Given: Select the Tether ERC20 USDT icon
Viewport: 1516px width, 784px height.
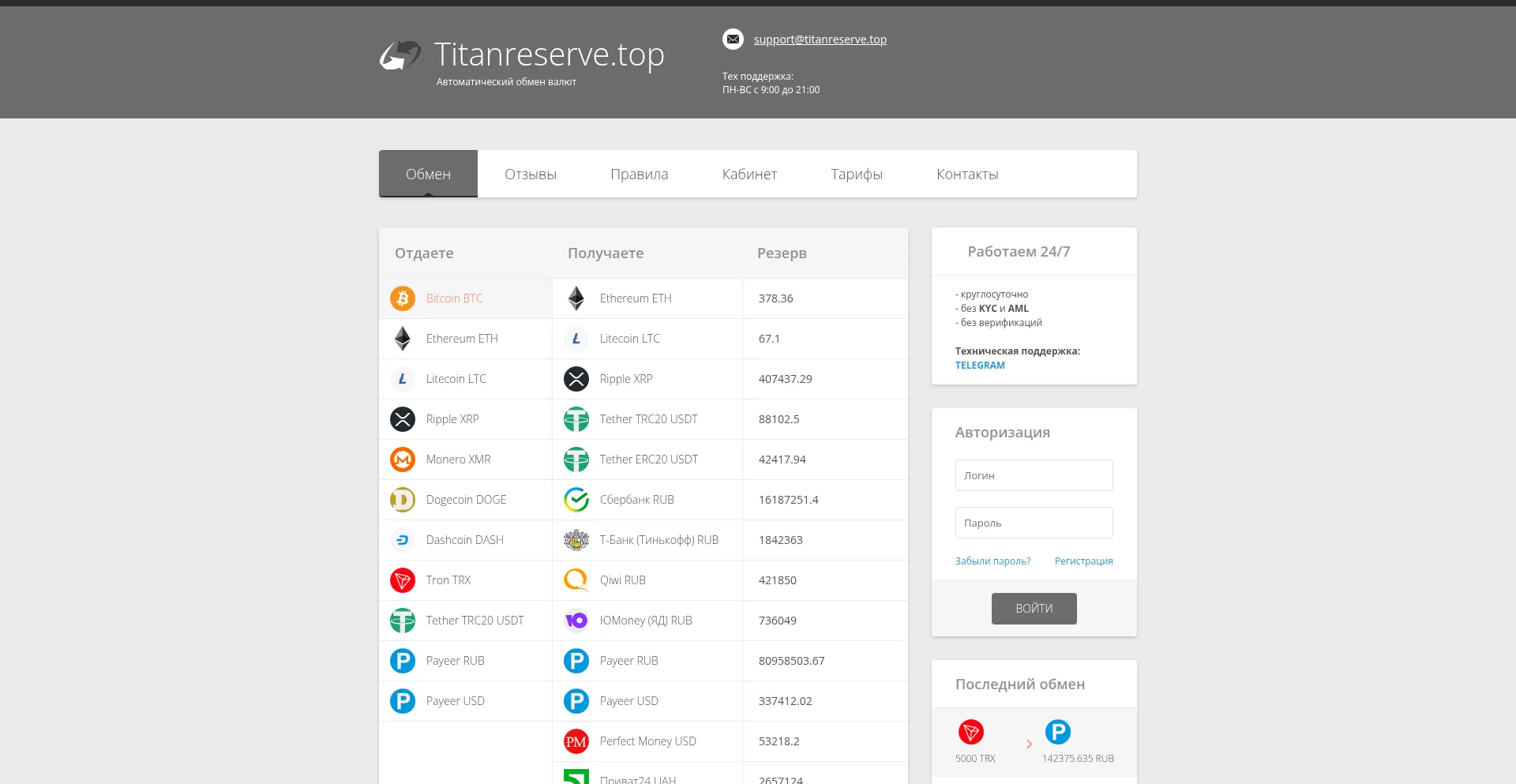Looking at the screenshot, I should pyautogui.click(x=576, y=460).
